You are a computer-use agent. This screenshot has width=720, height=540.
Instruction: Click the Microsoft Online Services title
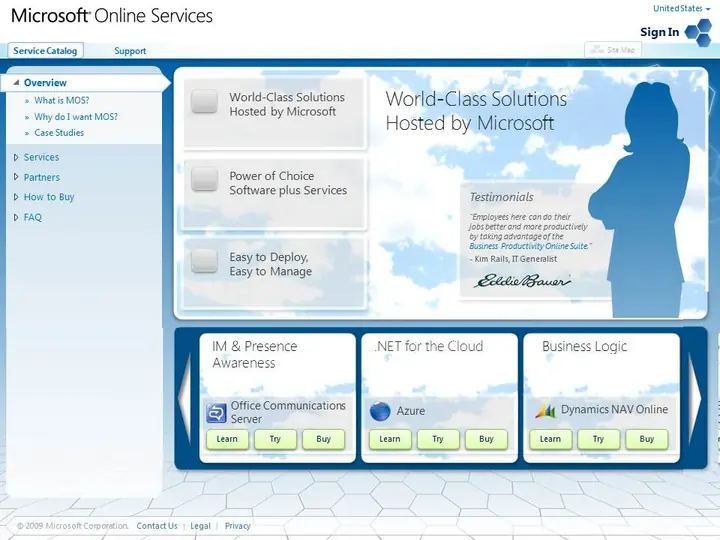click(112, 16)
